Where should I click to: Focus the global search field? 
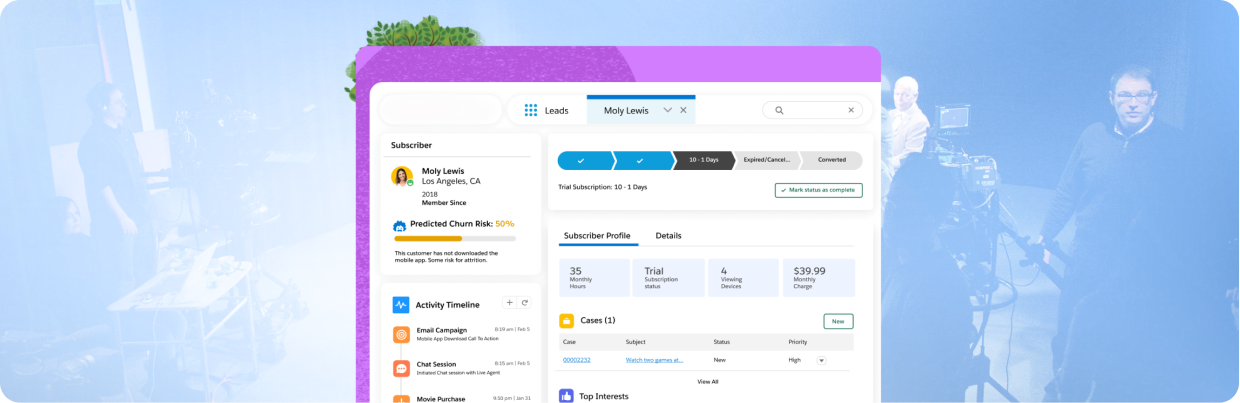point(813,110)
